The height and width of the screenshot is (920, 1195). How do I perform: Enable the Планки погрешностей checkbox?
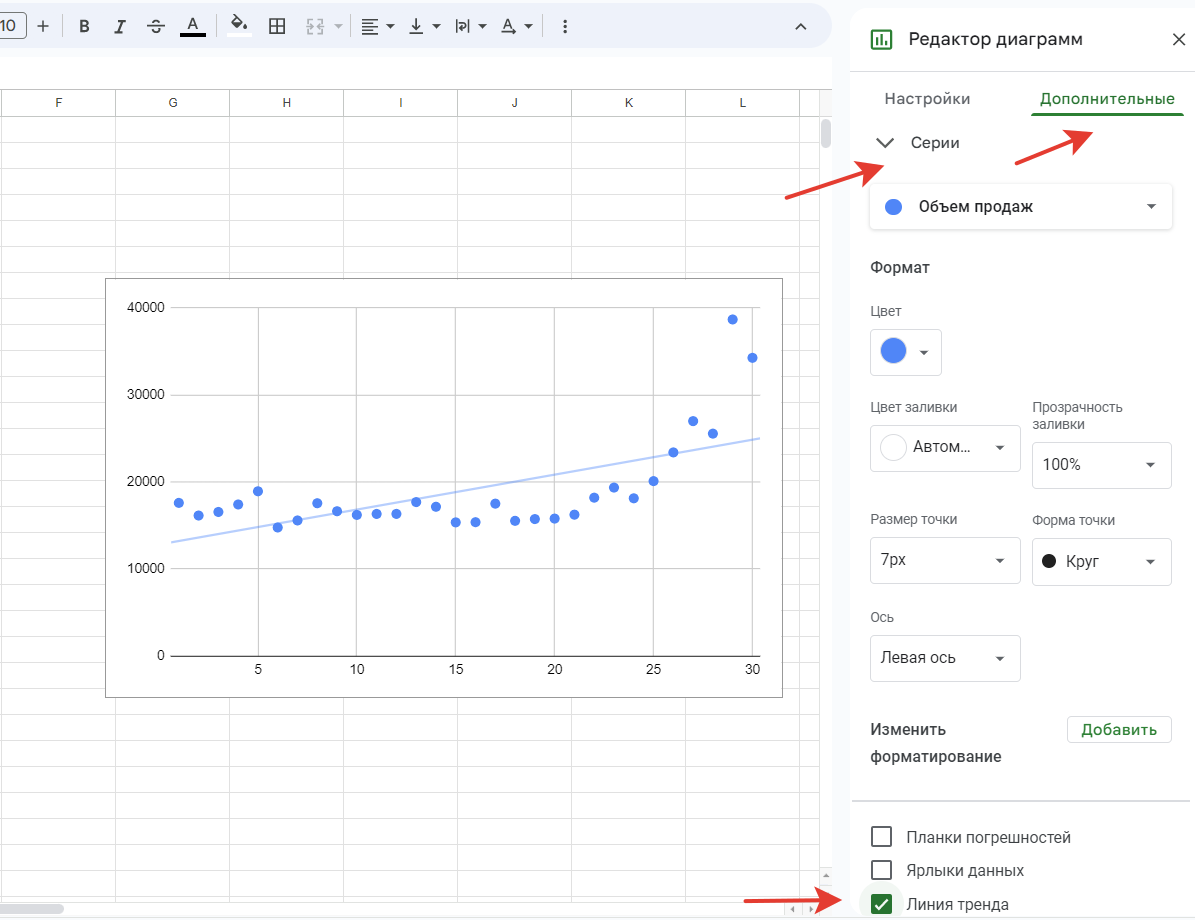[881, 837]
